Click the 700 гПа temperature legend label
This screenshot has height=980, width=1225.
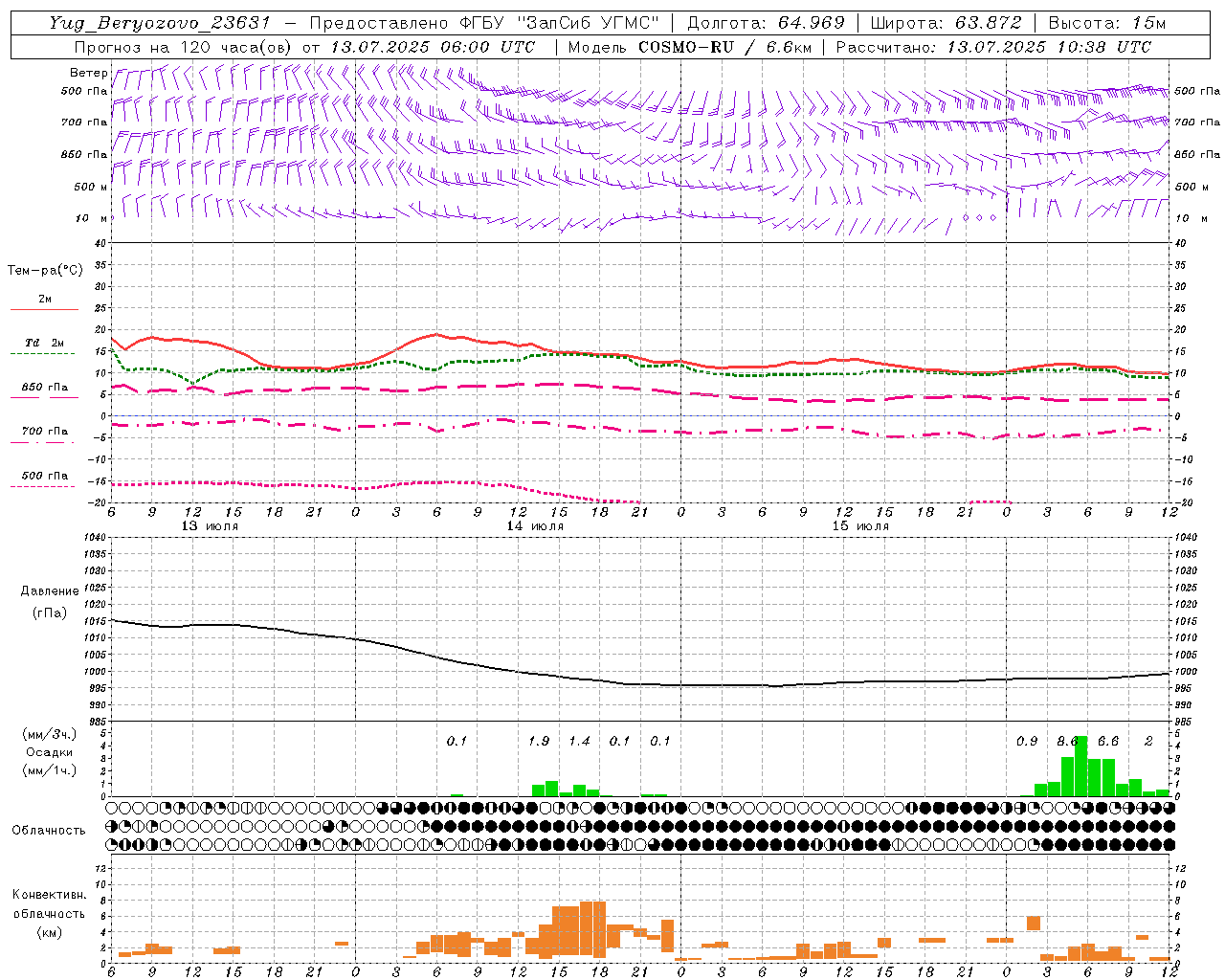45,432
